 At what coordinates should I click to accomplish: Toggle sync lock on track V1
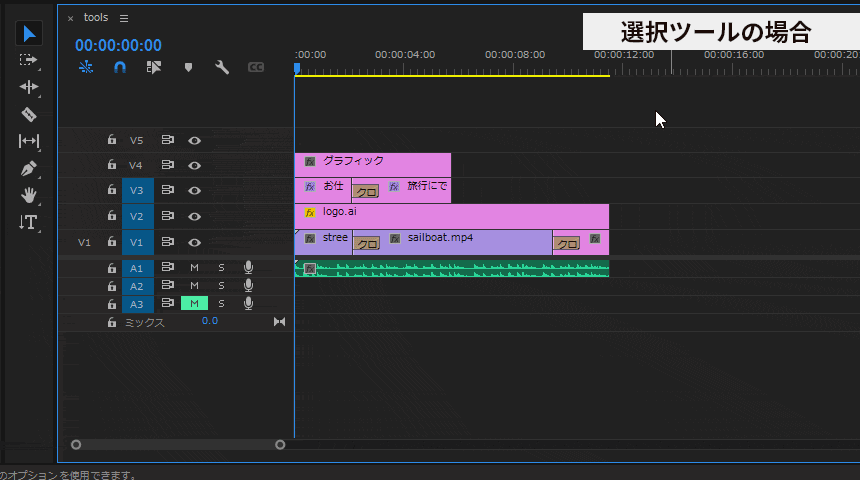(x=167, y=241)
